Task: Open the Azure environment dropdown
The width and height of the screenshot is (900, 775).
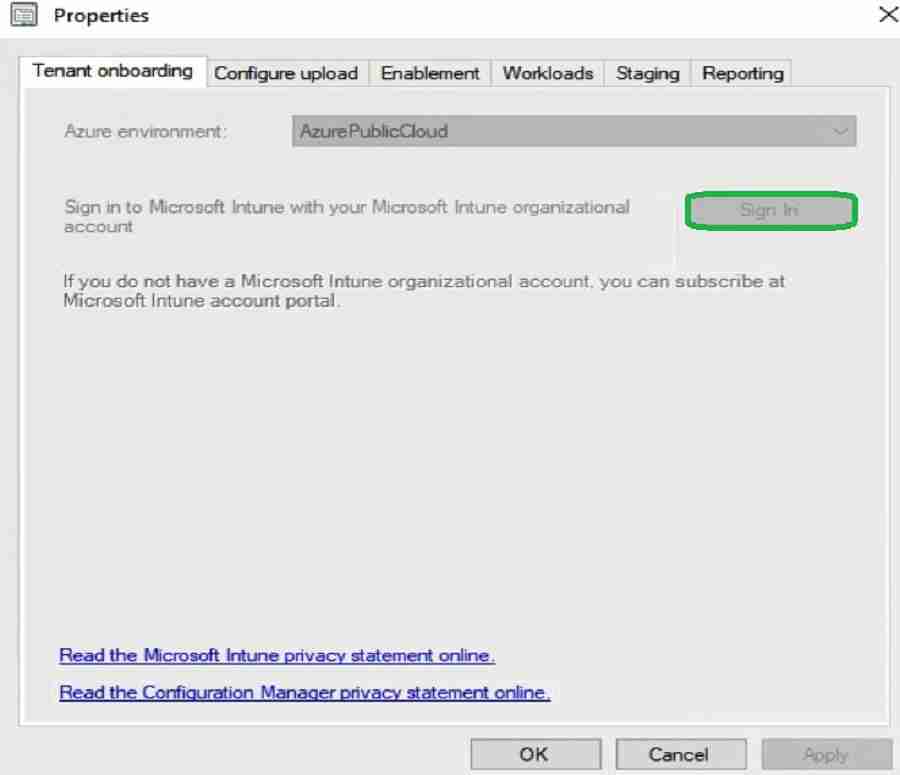Action: point(574,131)
